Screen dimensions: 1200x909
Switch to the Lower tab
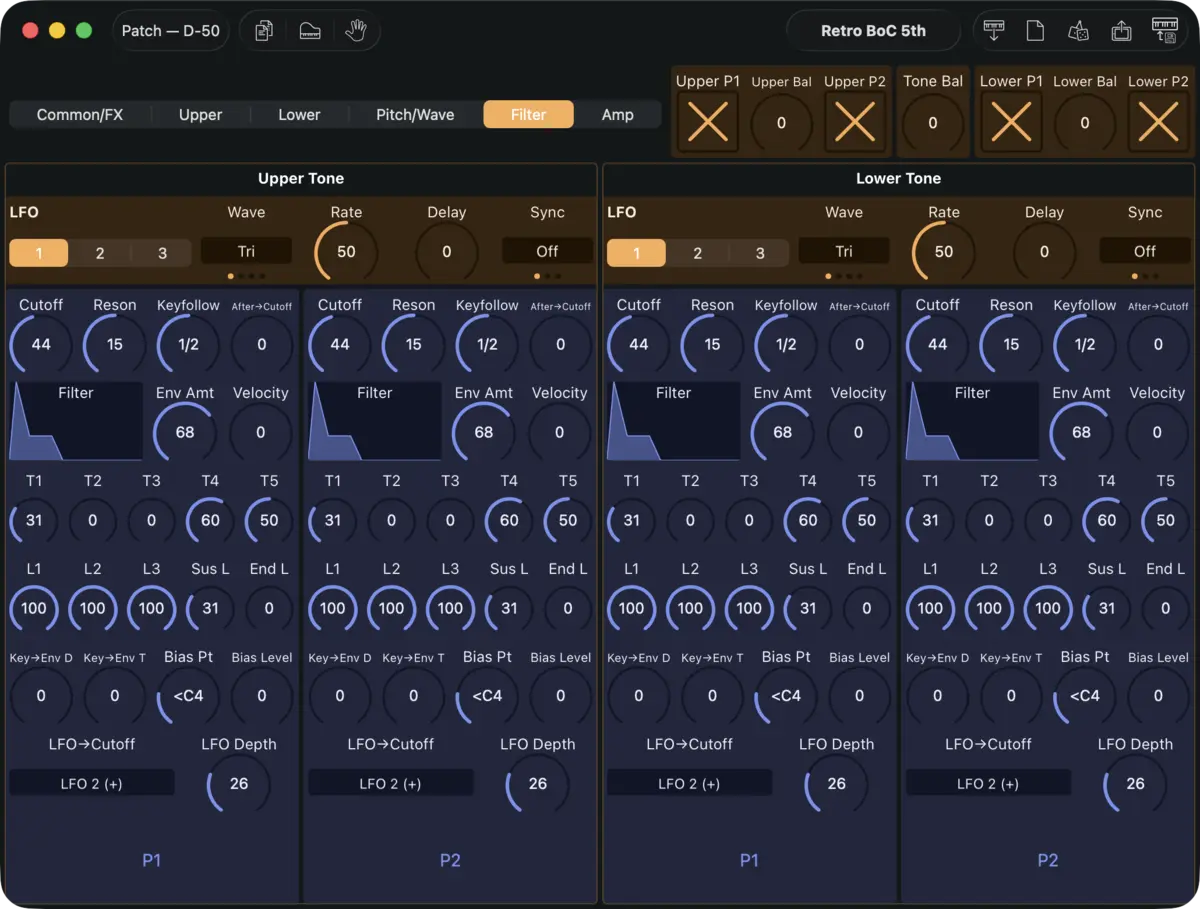click(x=299, y=115)
